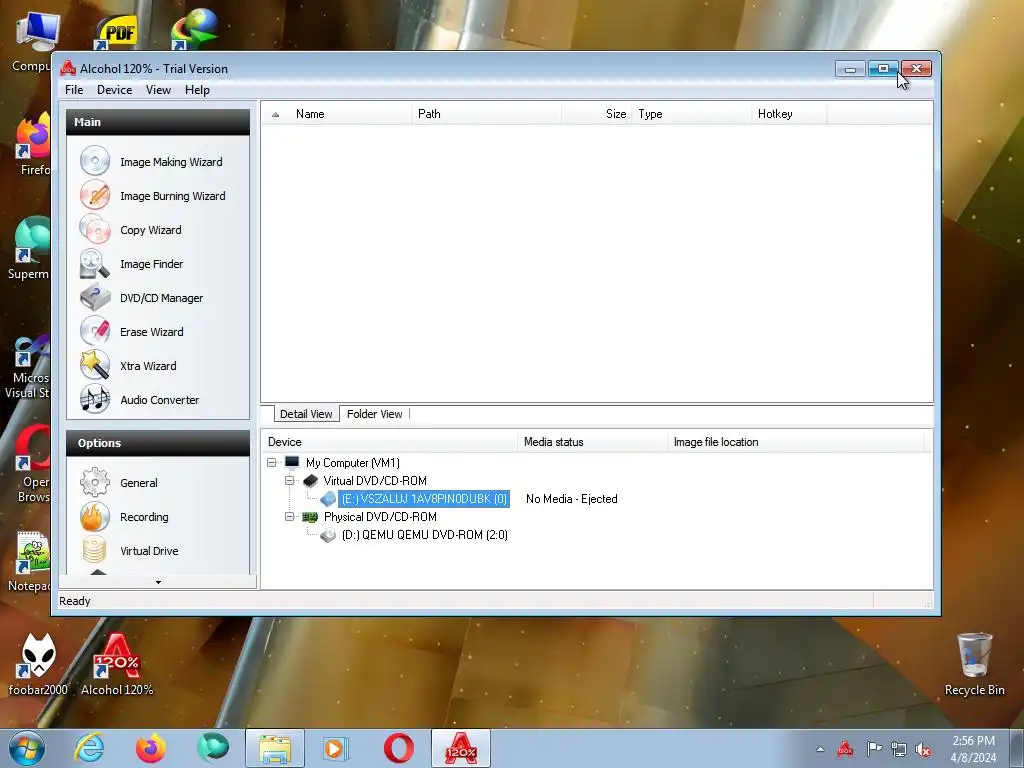Show hidden tray icons arrow
Screen dimensions: 1024x768
click(820, 749)
